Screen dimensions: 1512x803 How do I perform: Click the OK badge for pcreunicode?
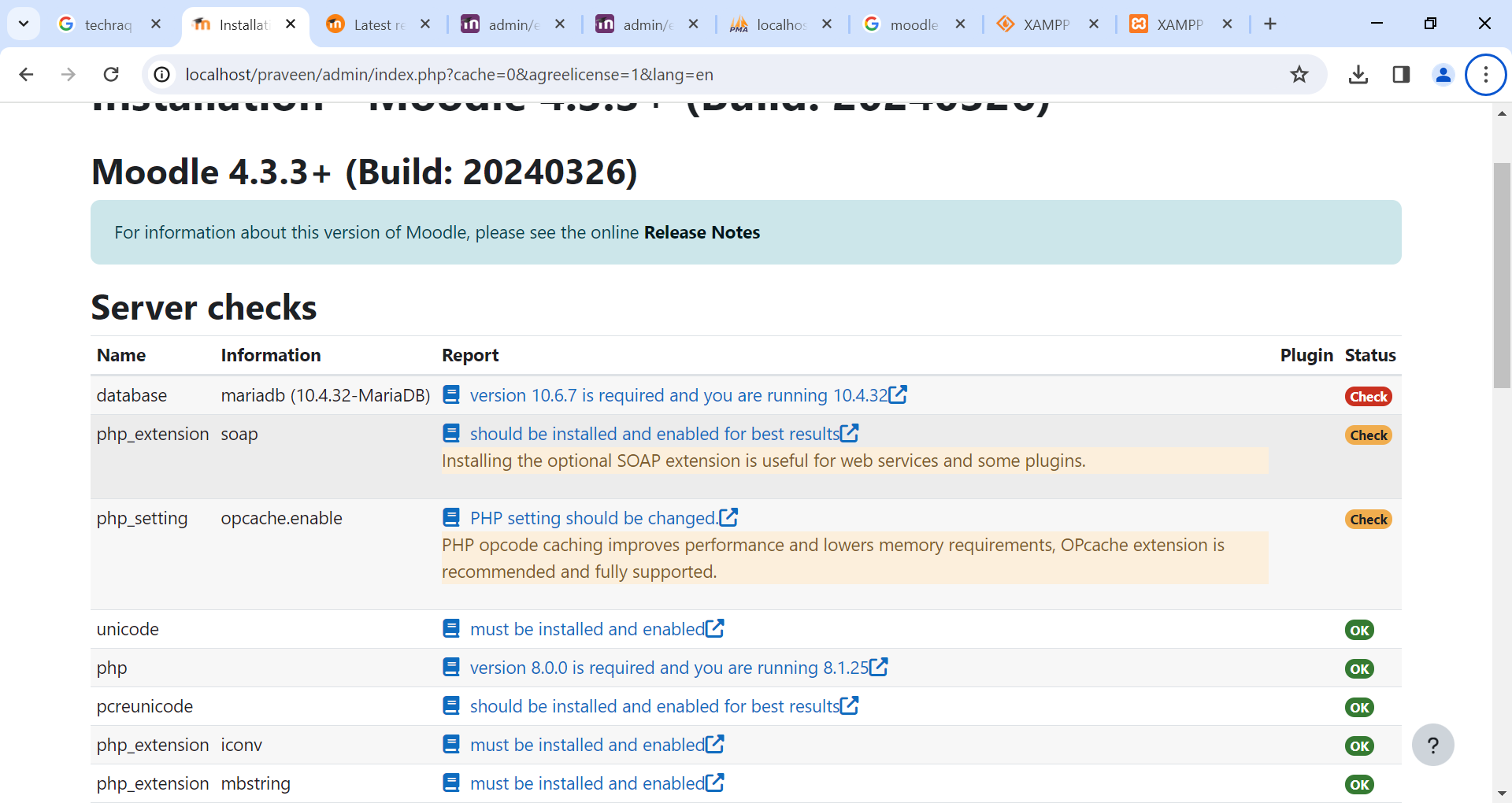pos(1359,708)
